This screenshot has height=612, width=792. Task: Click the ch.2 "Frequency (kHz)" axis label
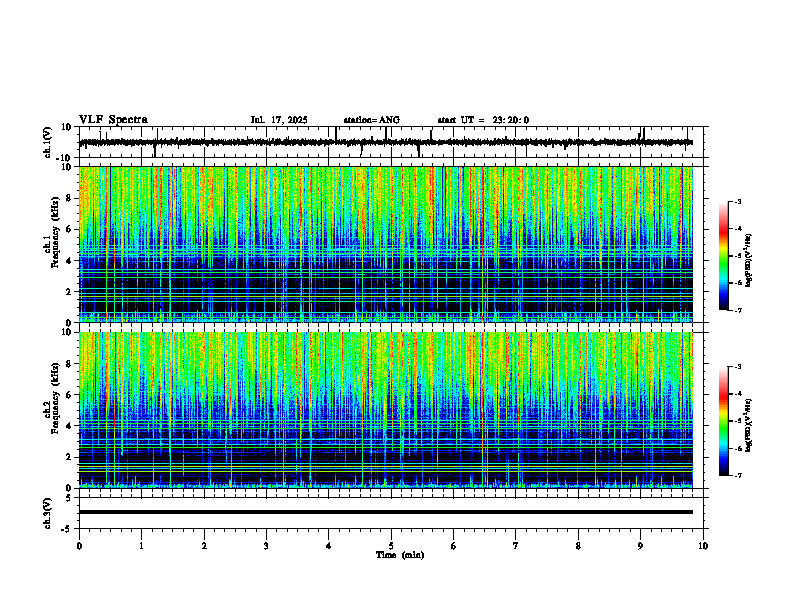pyautogui.click(x=55, y=399)
